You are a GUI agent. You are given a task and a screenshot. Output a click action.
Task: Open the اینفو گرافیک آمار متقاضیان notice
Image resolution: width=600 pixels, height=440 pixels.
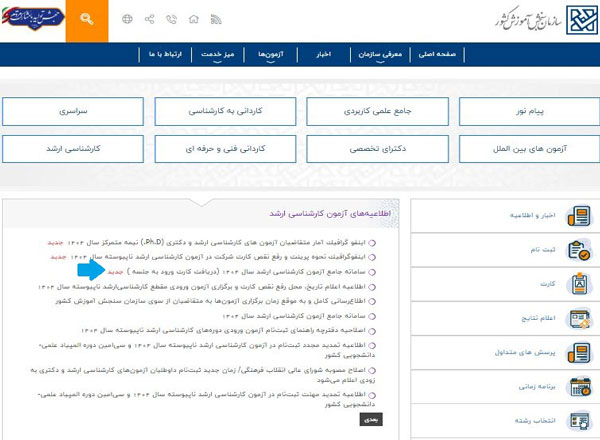(x=216, y=243)
